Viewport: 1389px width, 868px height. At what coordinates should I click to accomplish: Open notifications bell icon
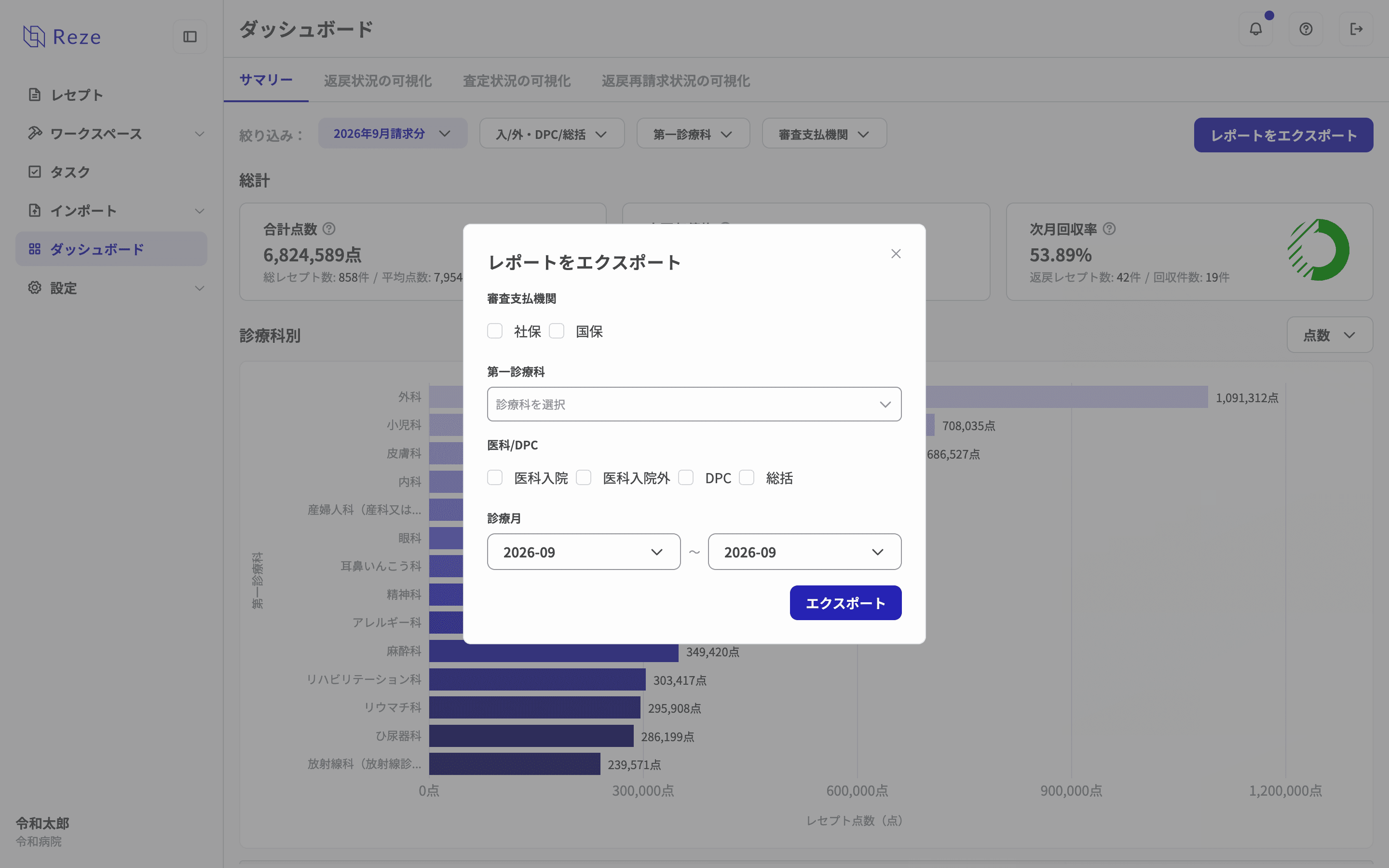click(1256, 29)
